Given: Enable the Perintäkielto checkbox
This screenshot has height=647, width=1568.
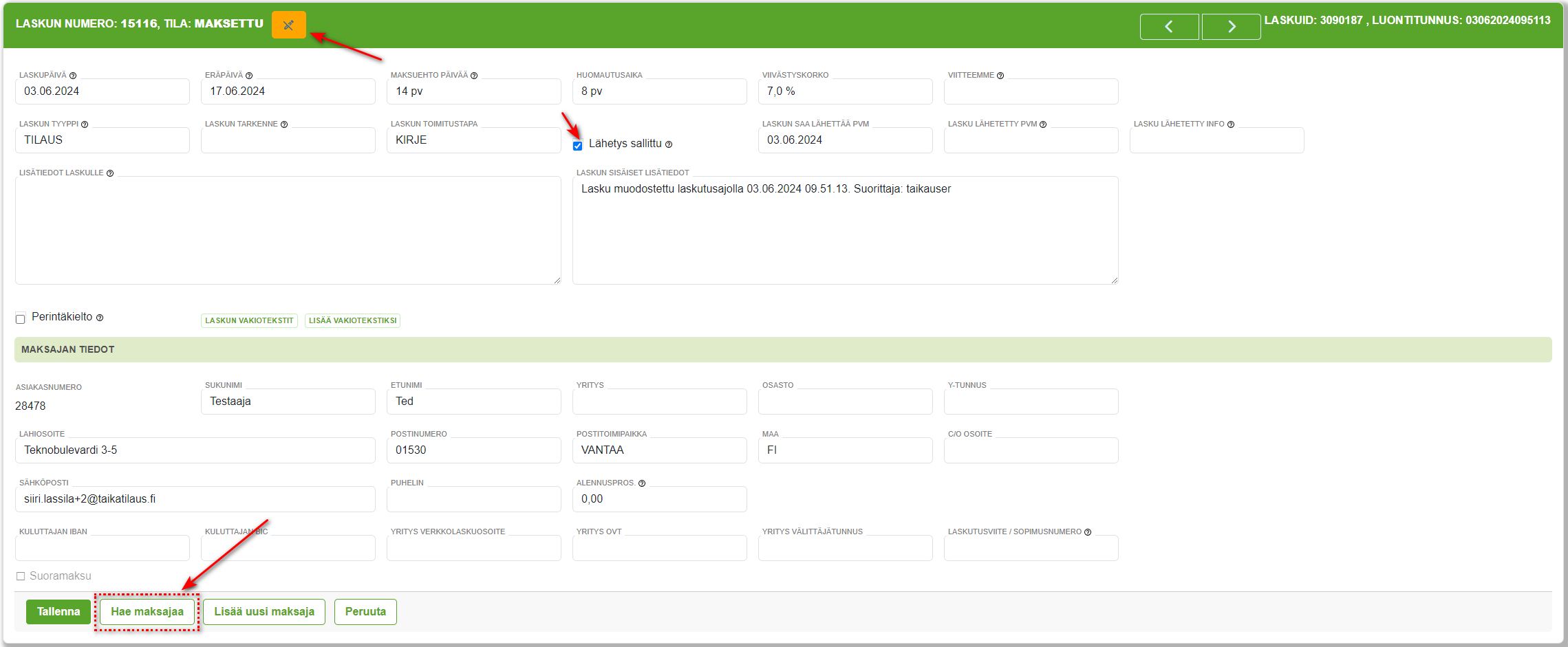Looking at the screenshot, I should click(x=20, y=318).
